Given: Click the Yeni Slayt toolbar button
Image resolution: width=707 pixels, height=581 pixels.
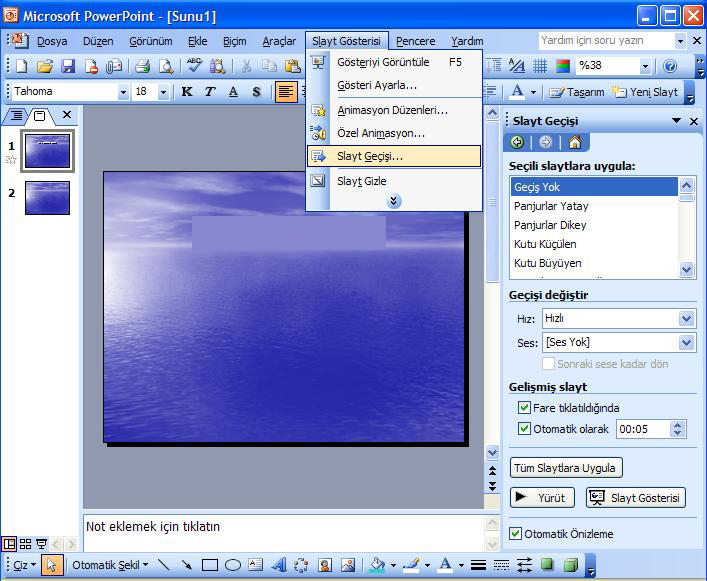Looking at the screenshot, I should [x=645, y=92].
